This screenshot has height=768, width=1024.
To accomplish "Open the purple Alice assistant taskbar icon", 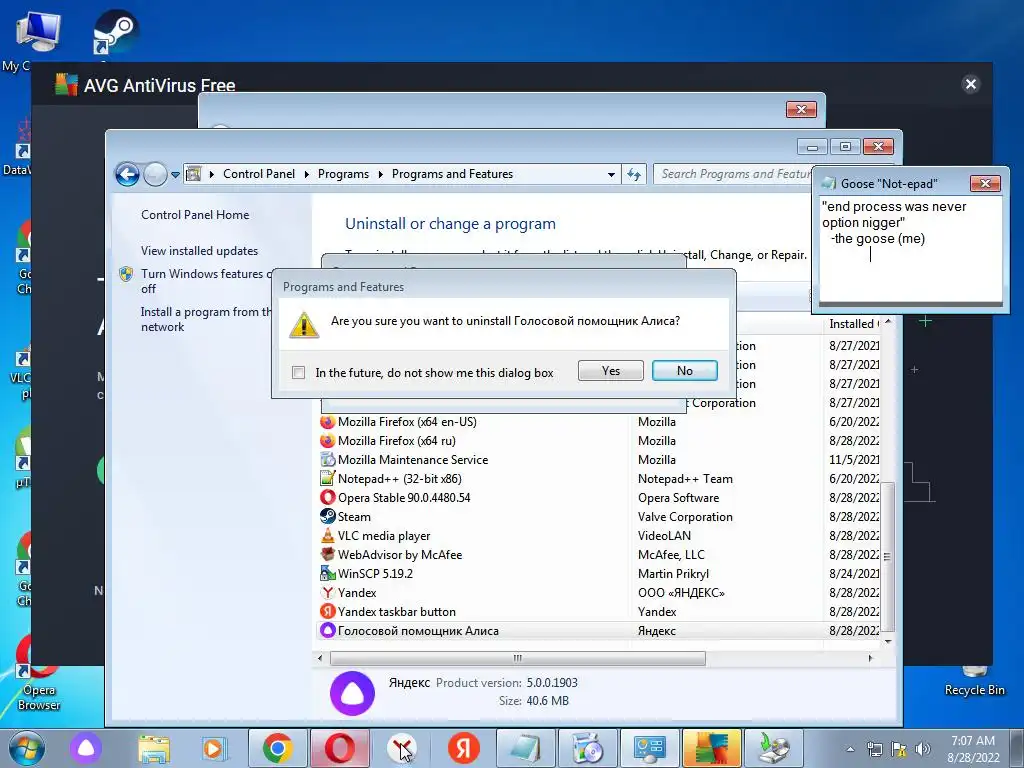I will (x=86, y=748).
